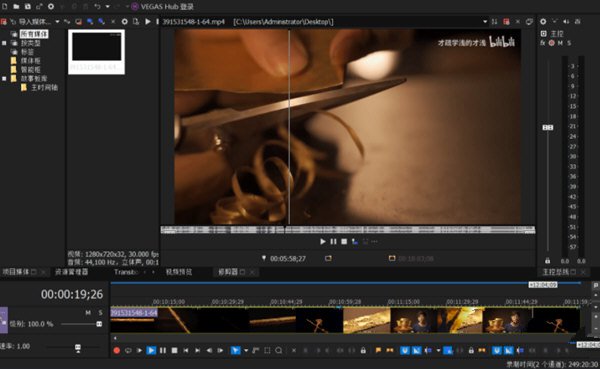Adjust the playback rate 1.00 slider
This screenshot has height=369, width=600.
(78, 348)
